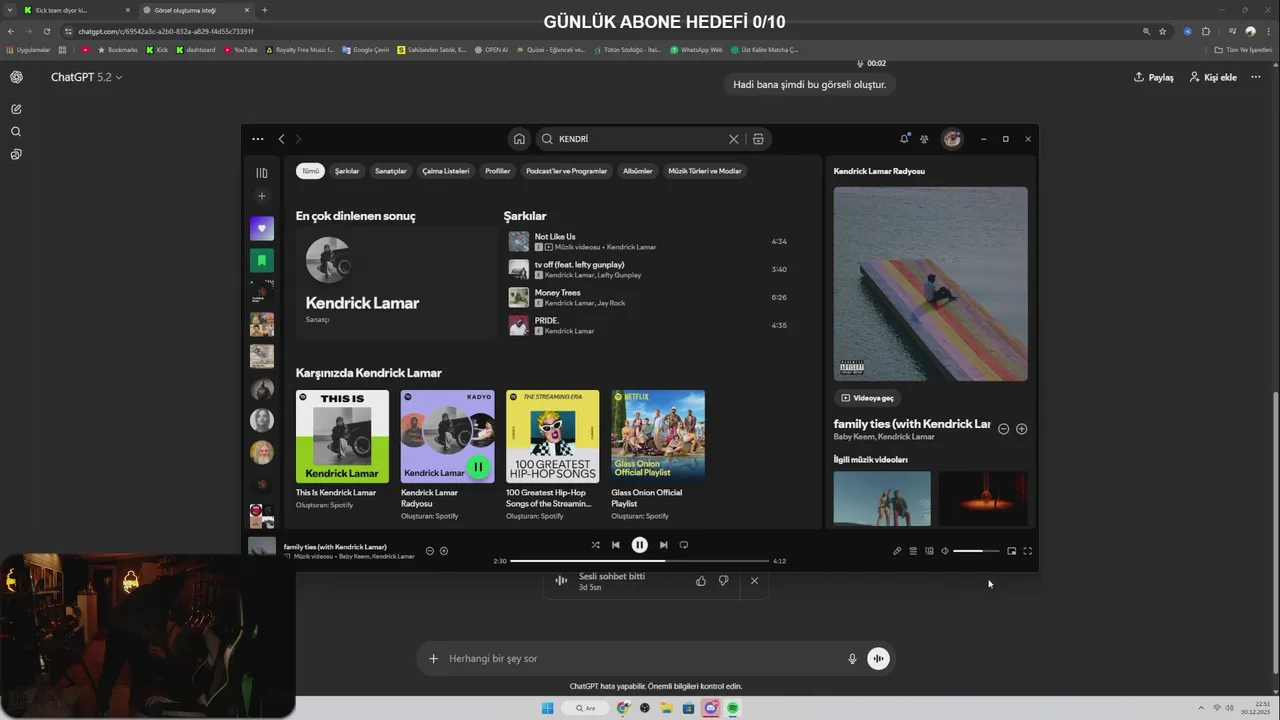
Task: Start ChatGPT voice mode round button
Action: point(878,658)
